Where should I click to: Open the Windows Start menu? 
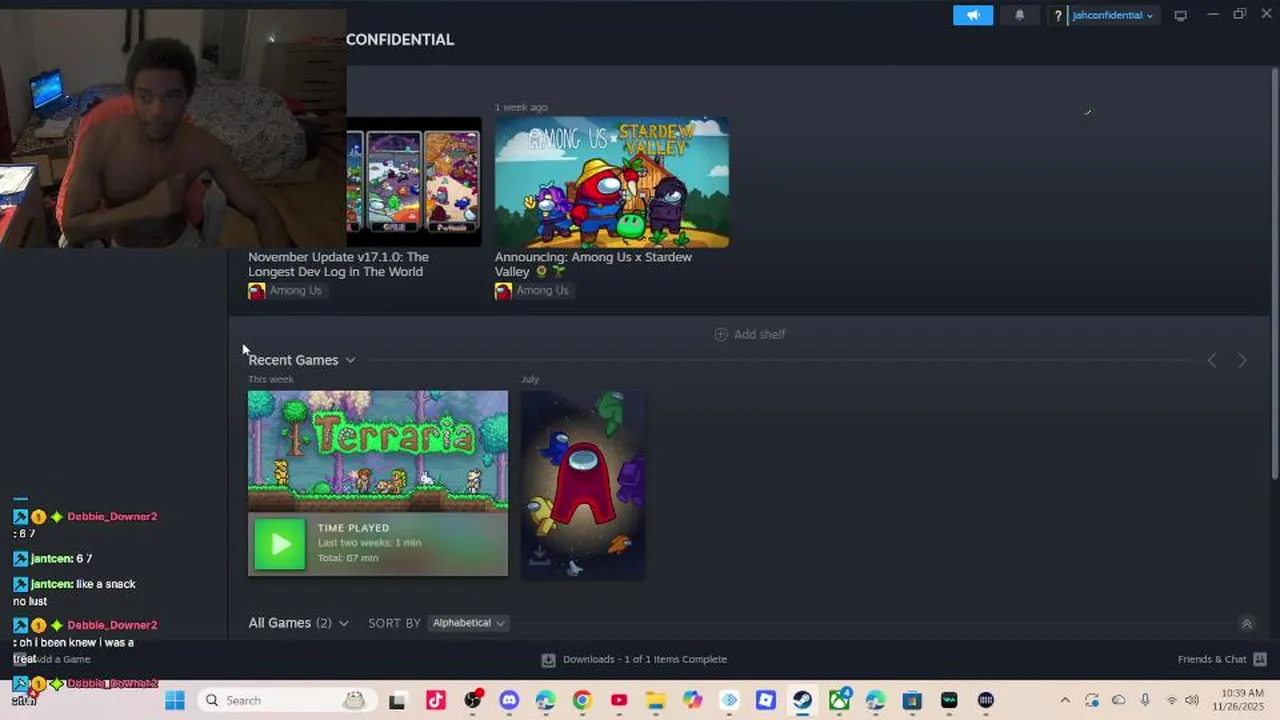pyautogui.click(x=175, y=700)
